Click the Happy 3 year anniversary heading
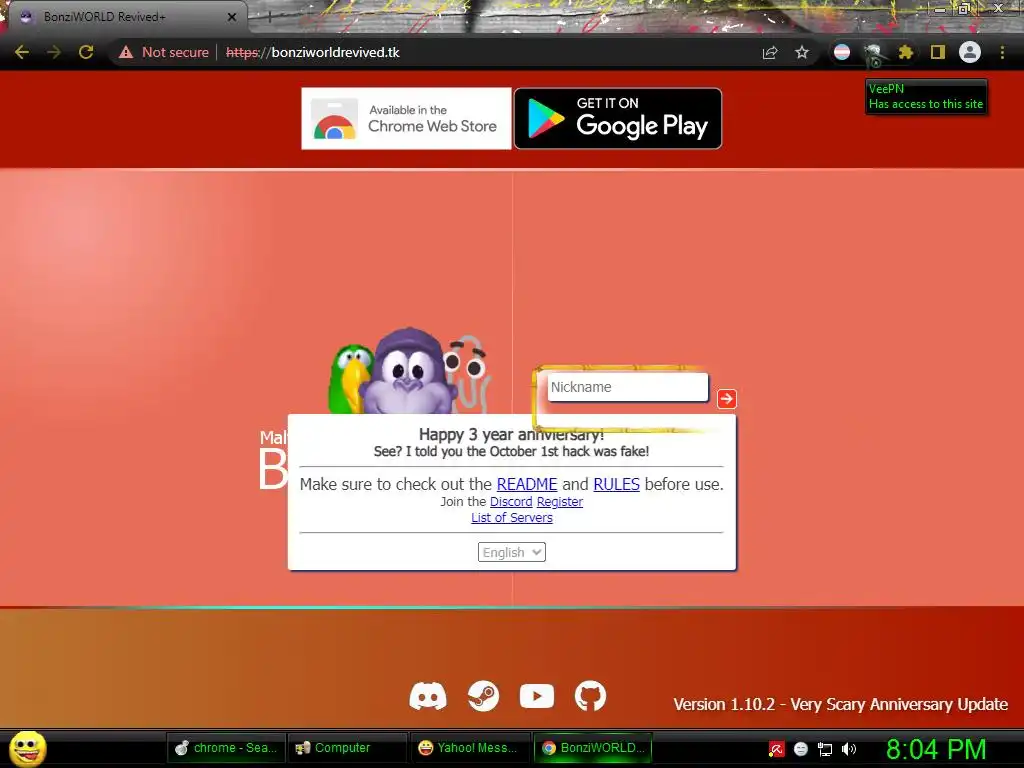The image size is (1024, 768). (511, 434)
